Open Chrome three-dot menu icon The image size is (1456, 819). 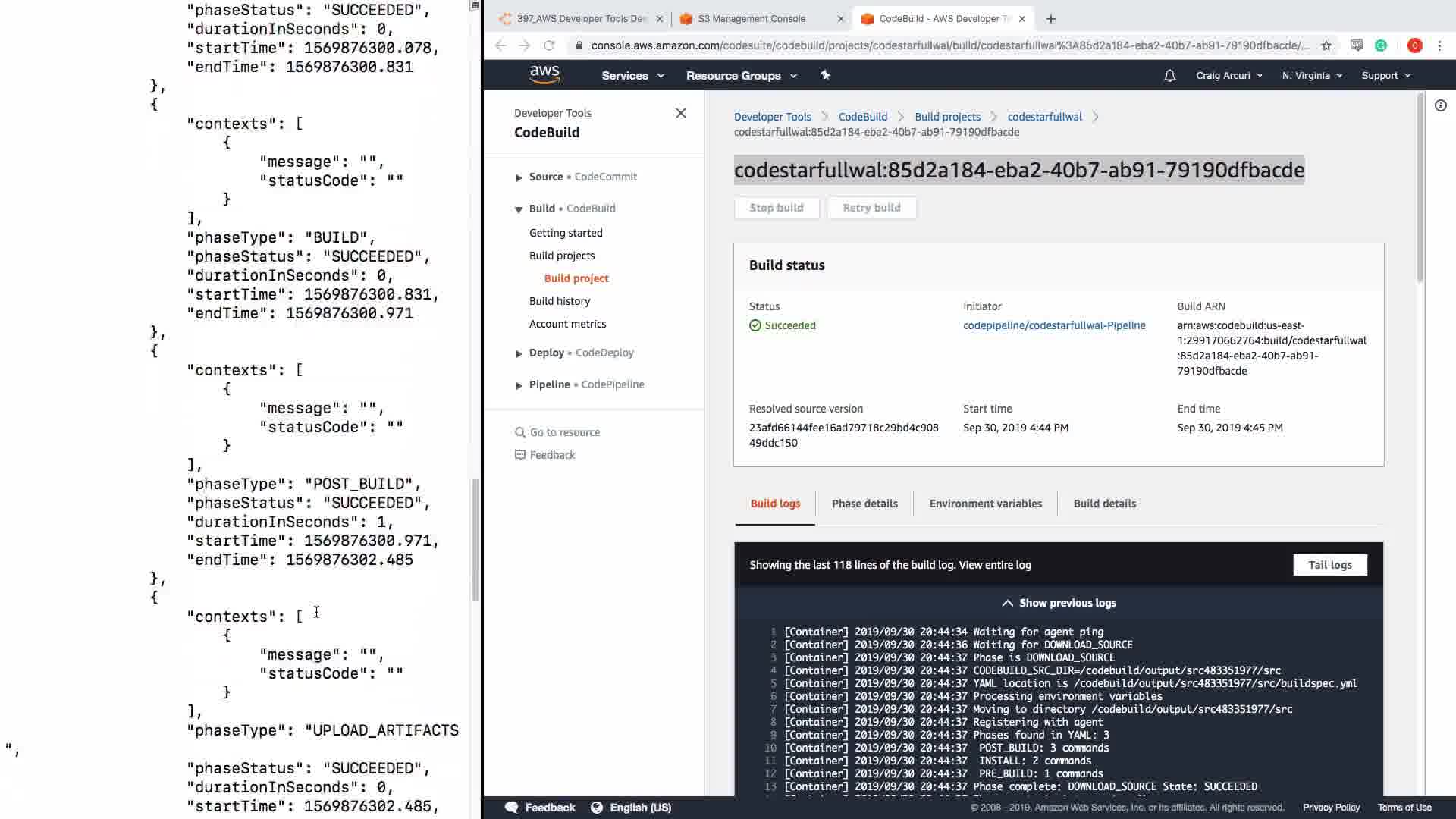pyautogui.click(x=1439, y=45)
